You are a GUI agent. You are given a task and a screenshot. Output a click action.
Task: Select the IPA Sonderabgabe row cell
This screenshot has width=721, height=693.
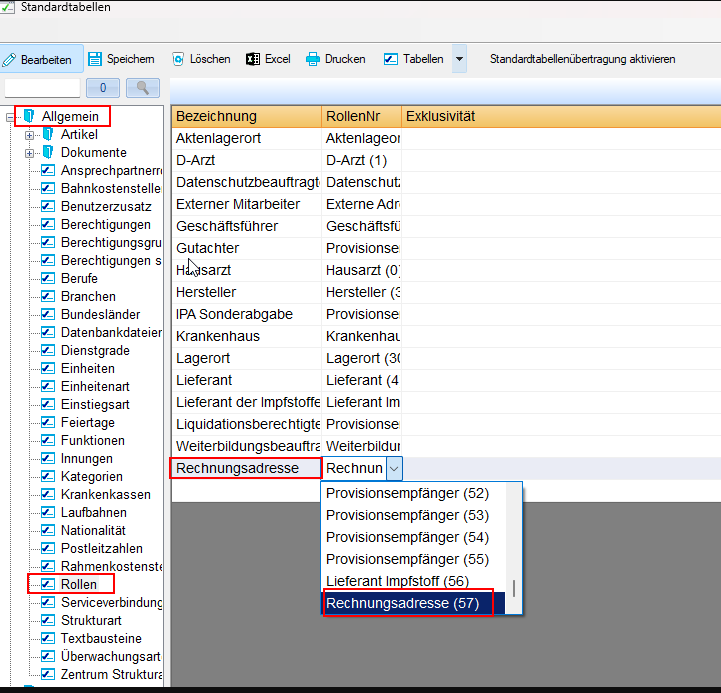pos(246,314)
